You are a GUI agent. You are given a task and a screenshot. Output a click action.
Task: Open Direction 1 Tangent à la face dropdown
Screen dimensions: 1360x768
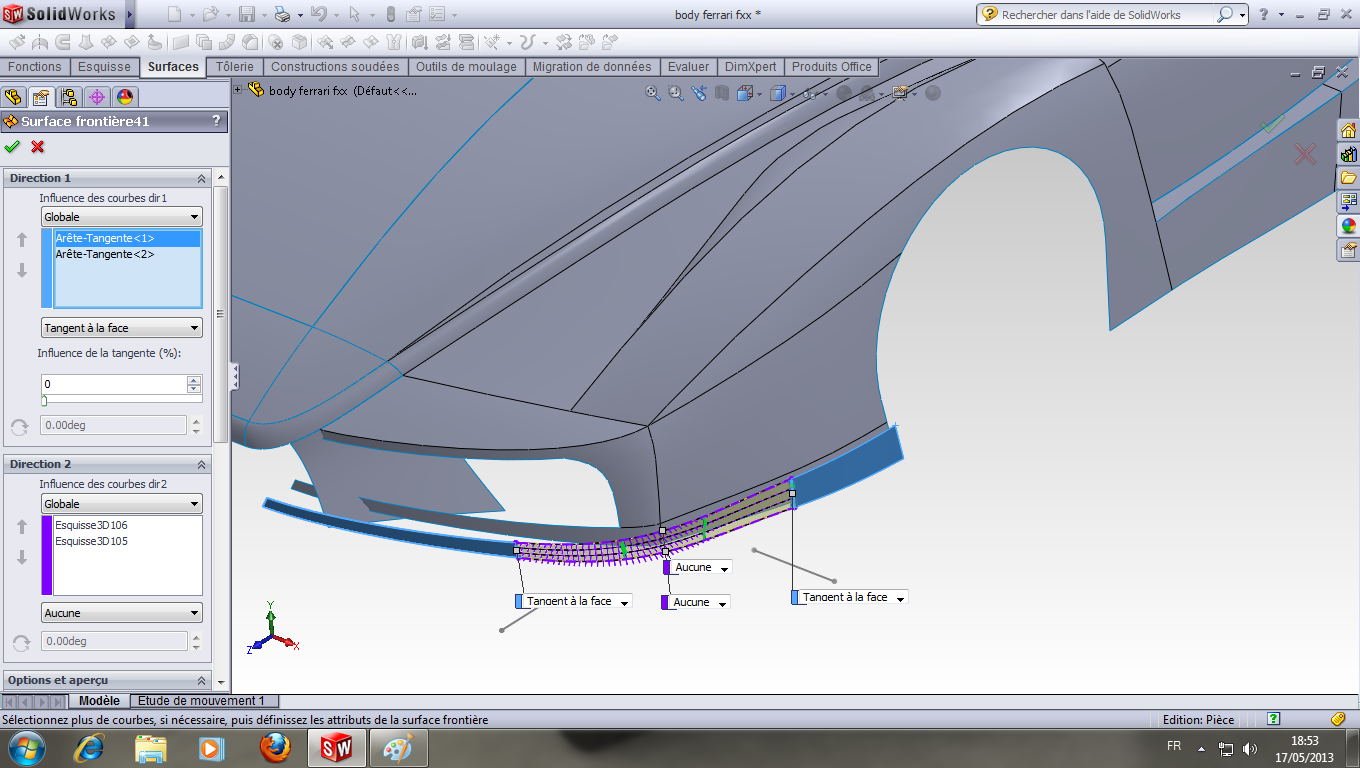click(x=122, y=328)
